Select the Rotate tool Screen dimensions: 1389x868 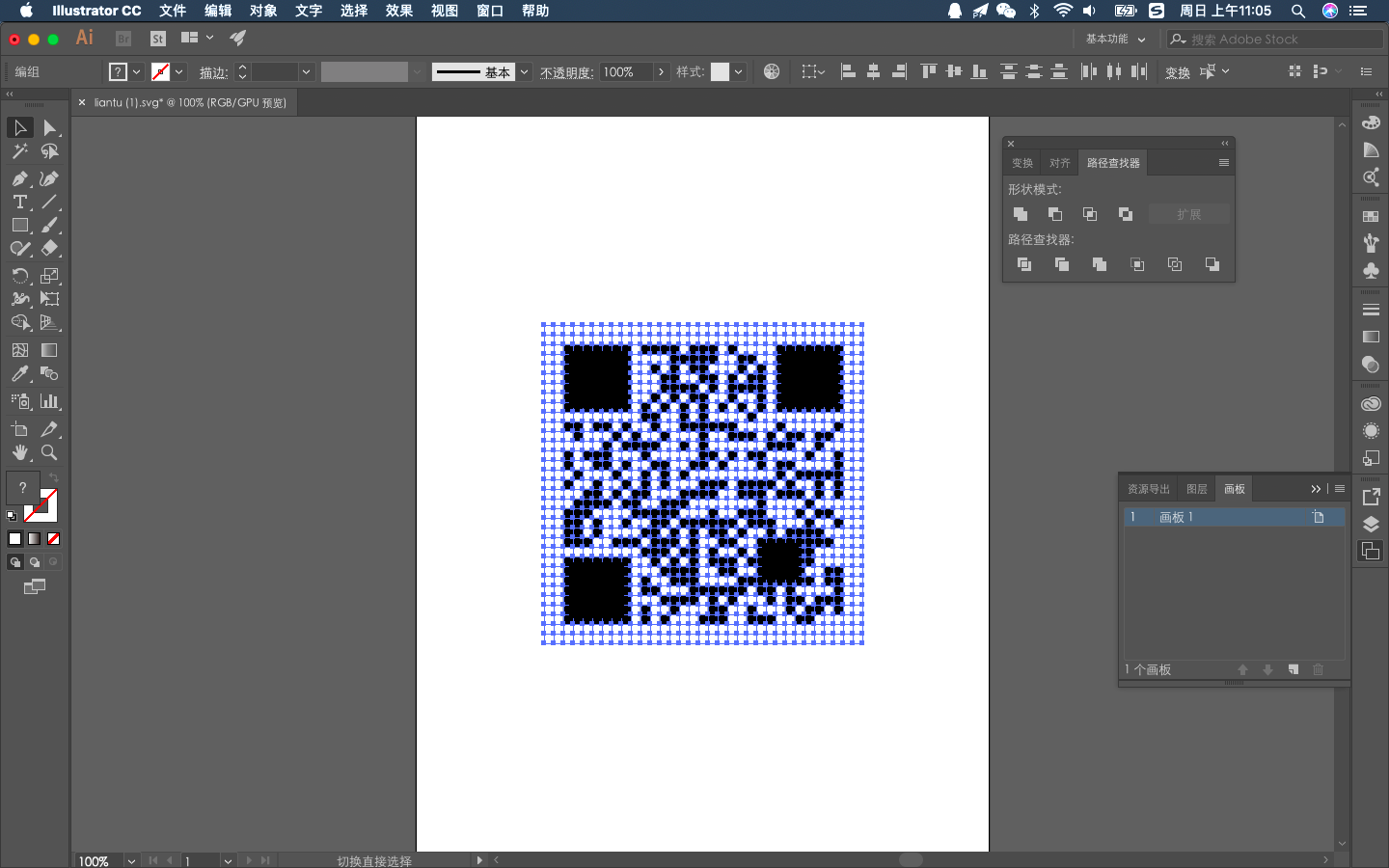[x=19, y=276]
